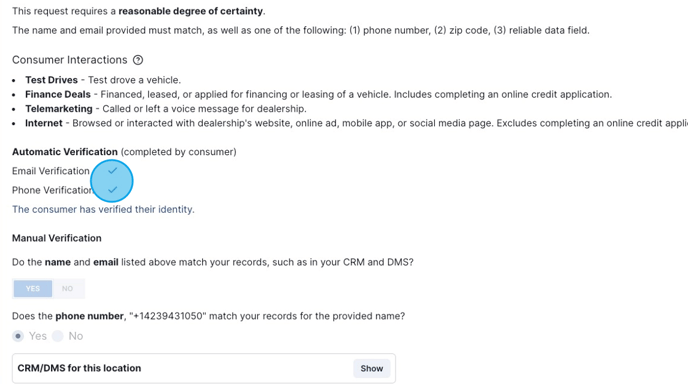Click the Automatic Verification heading
The height and width of the screenshot is (384, 688).
click(65, 152)
